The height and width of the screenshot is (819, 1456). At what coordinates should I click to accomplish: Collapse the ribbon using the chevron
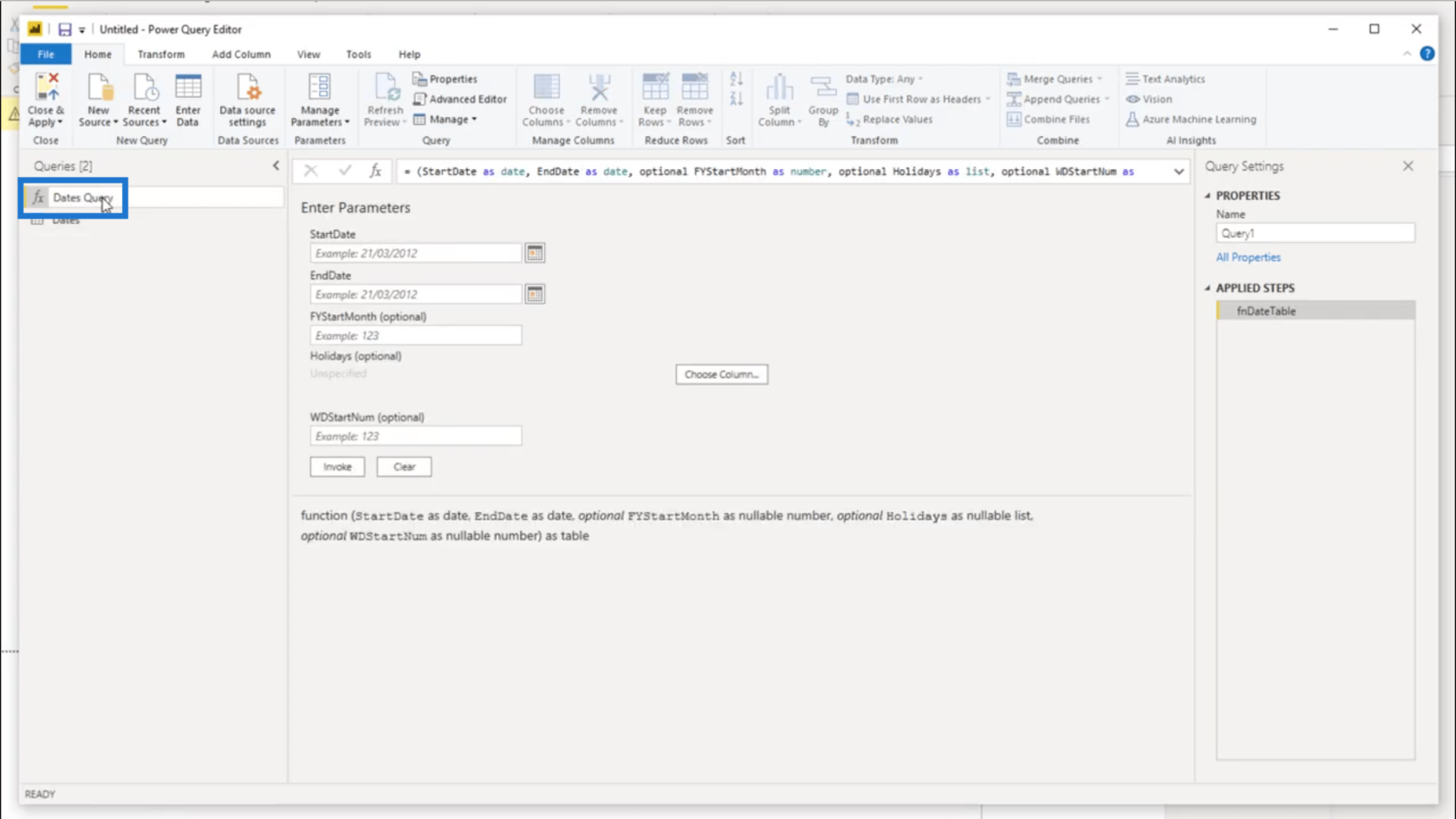coord(1407,54)
